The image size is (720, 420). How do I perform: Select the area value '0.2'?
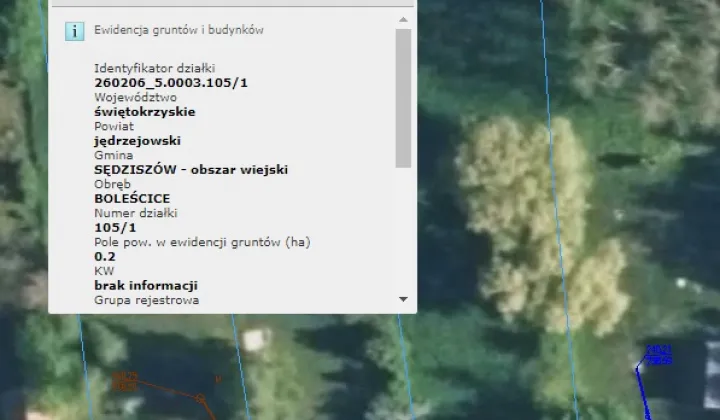tap(105, 256)
